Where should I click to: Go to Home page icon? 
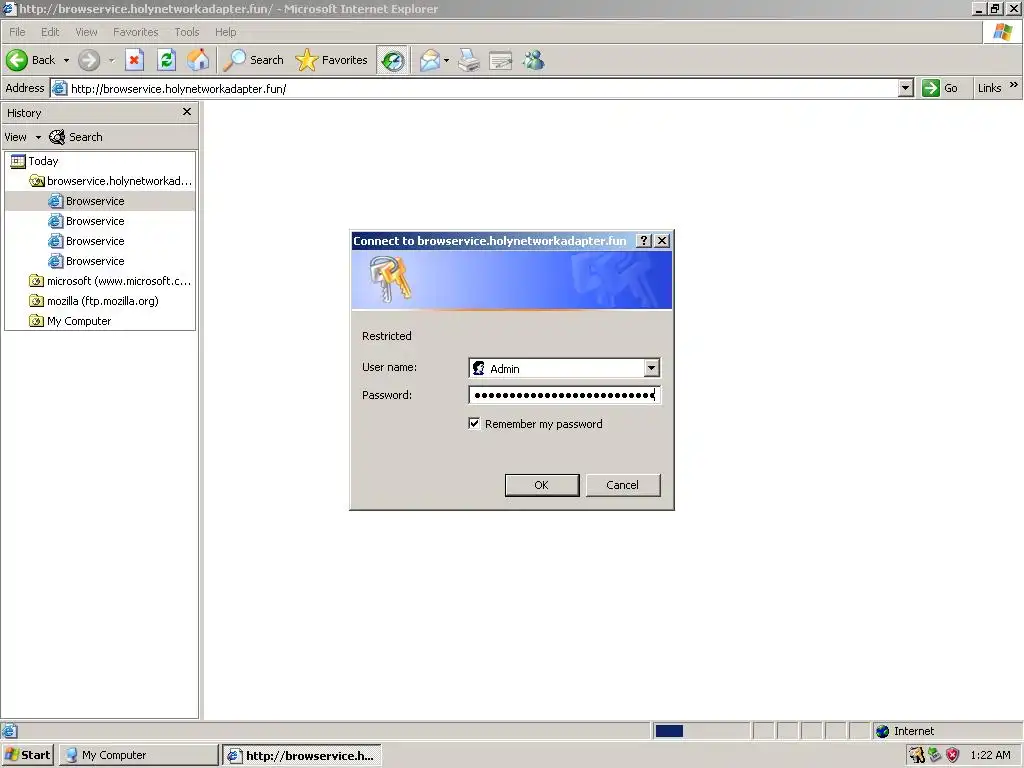click(198, 60)
